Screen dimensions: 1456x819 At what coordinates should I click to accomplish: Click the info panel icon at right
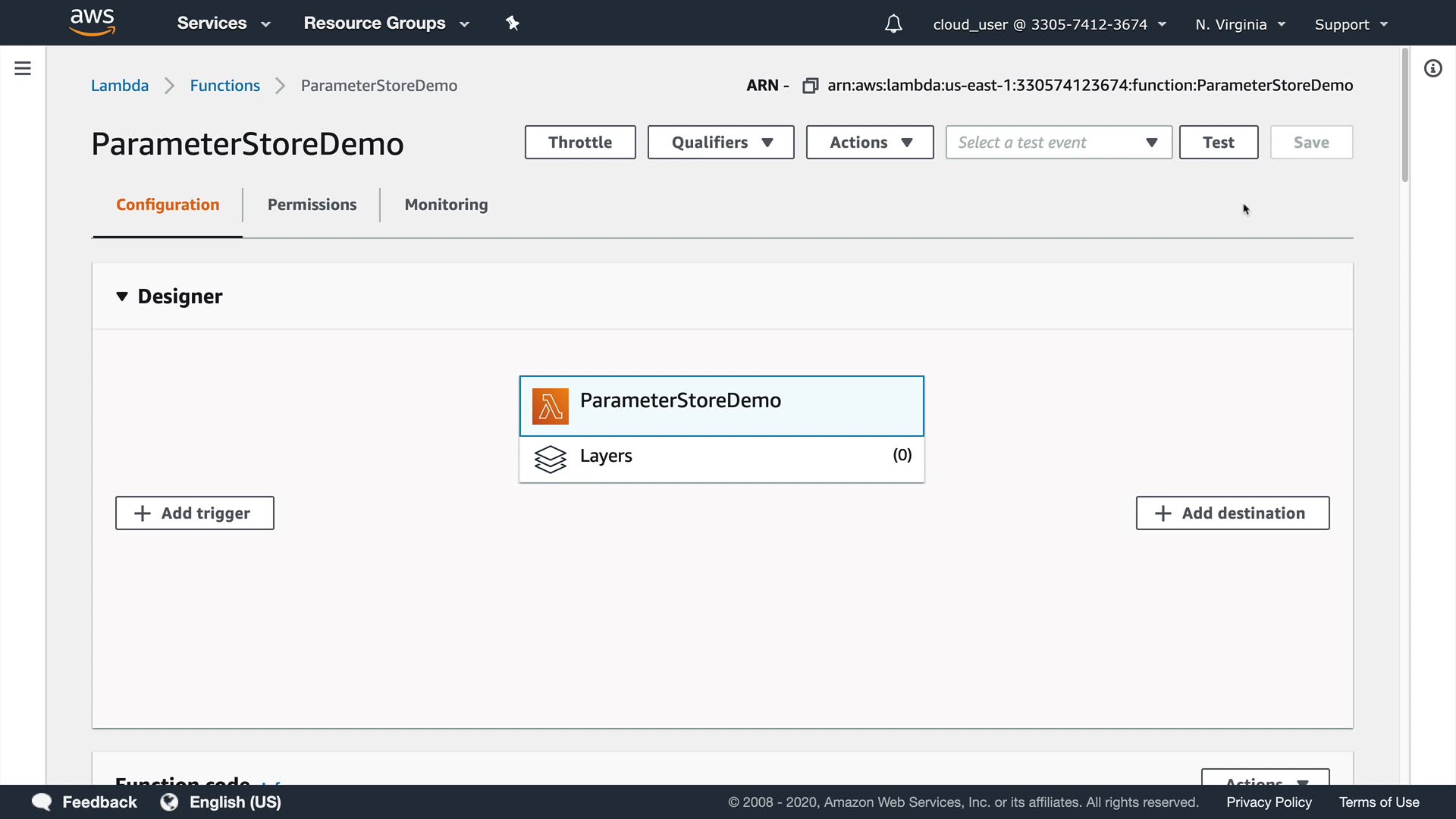tap(1432, 68)
